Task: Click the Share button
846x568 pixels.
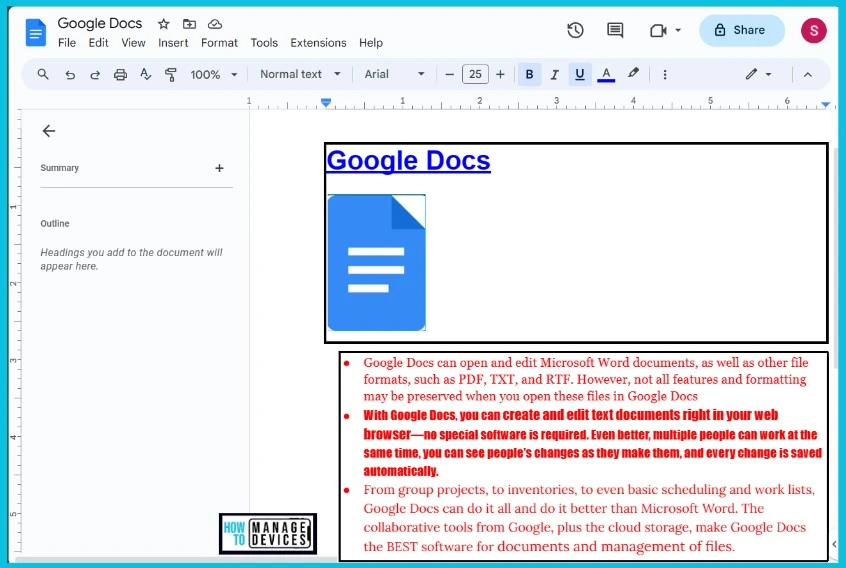Action: tap(741, 30)
